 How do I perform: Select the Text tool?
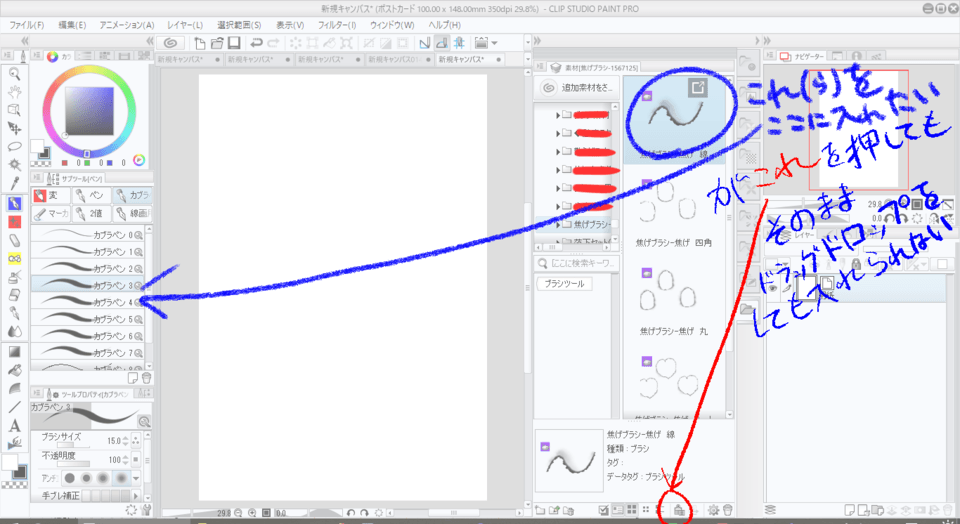pos(15,425)
